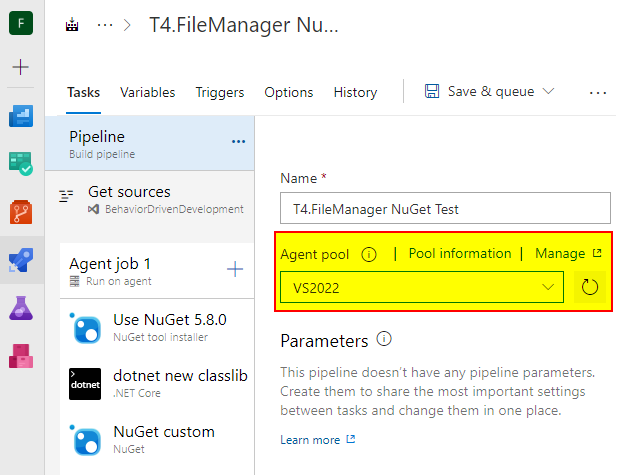Open the Artifacts sidebar icon
Screen dimensions: 618x475
pyautogui.click(x=21, y=356)
